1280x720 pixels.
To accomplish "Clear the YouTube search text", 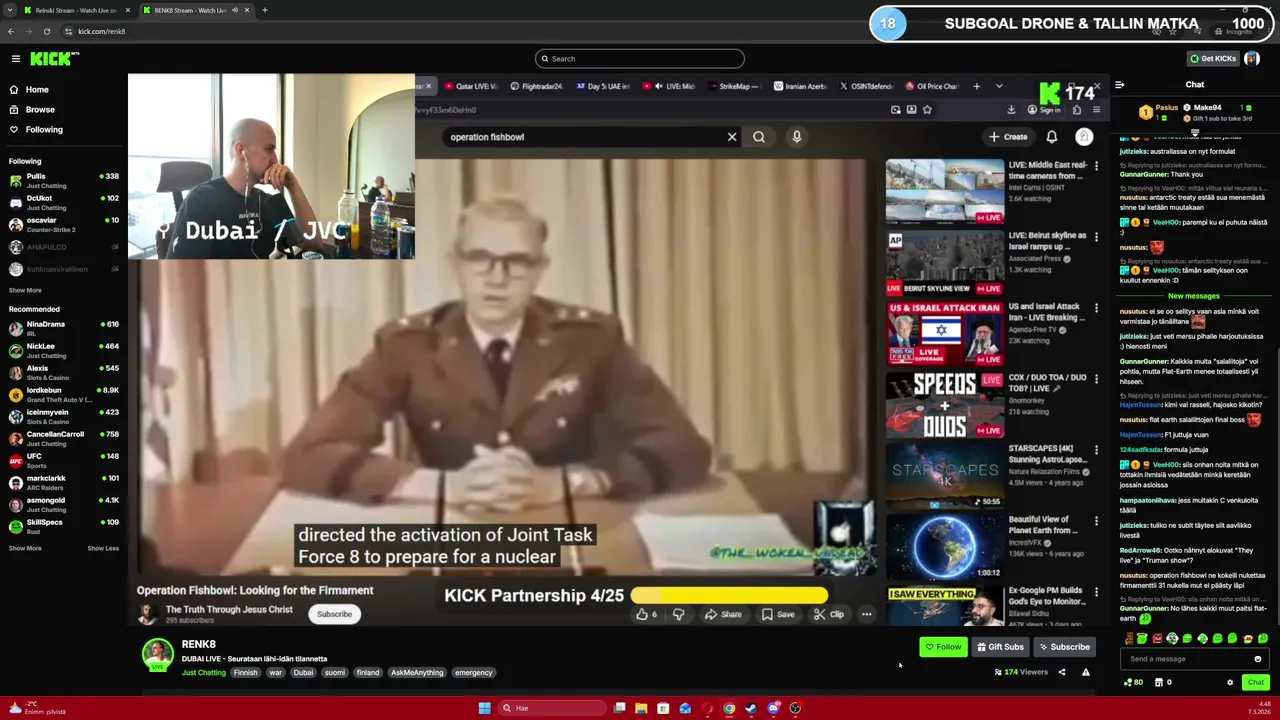I will click(732, 137).
